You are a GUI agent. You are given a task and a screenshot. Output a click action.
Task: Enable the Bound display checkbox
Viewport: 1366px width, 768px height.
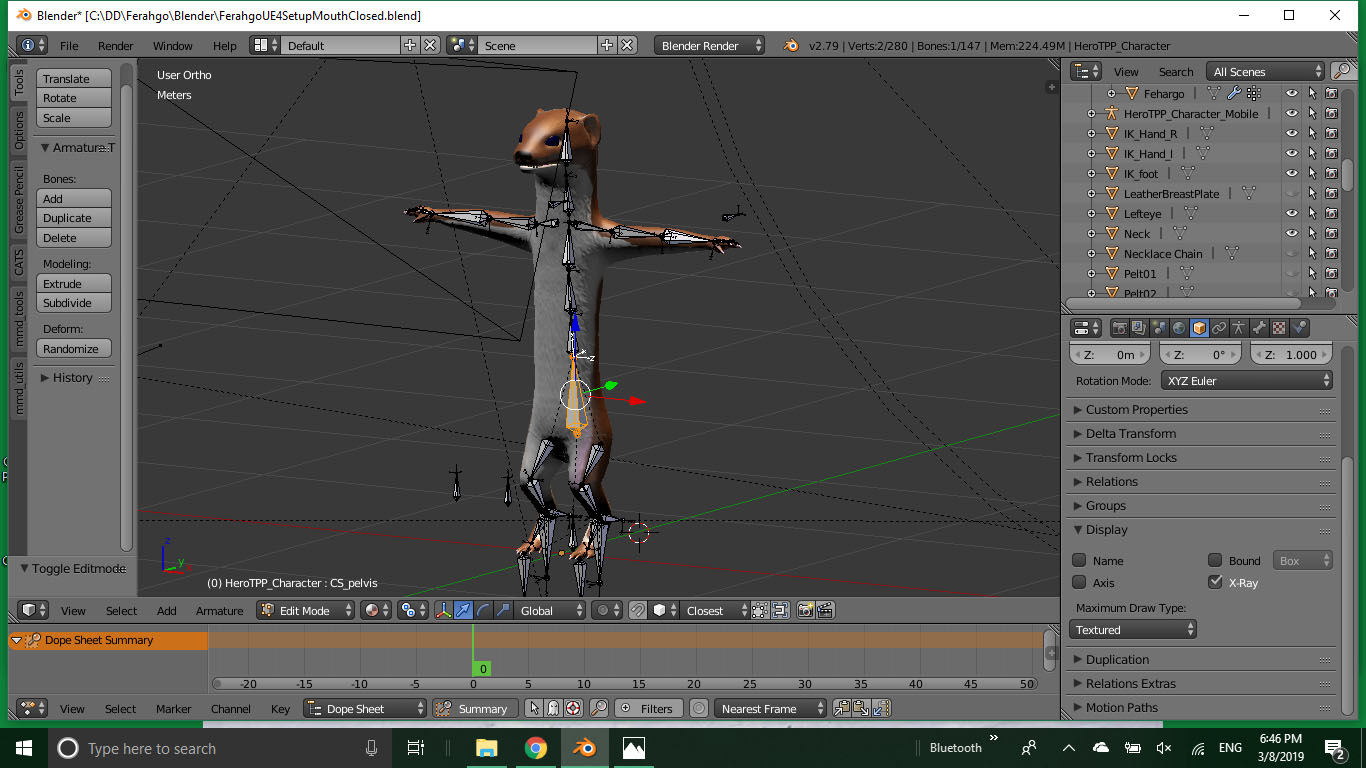click(1215, 560)
